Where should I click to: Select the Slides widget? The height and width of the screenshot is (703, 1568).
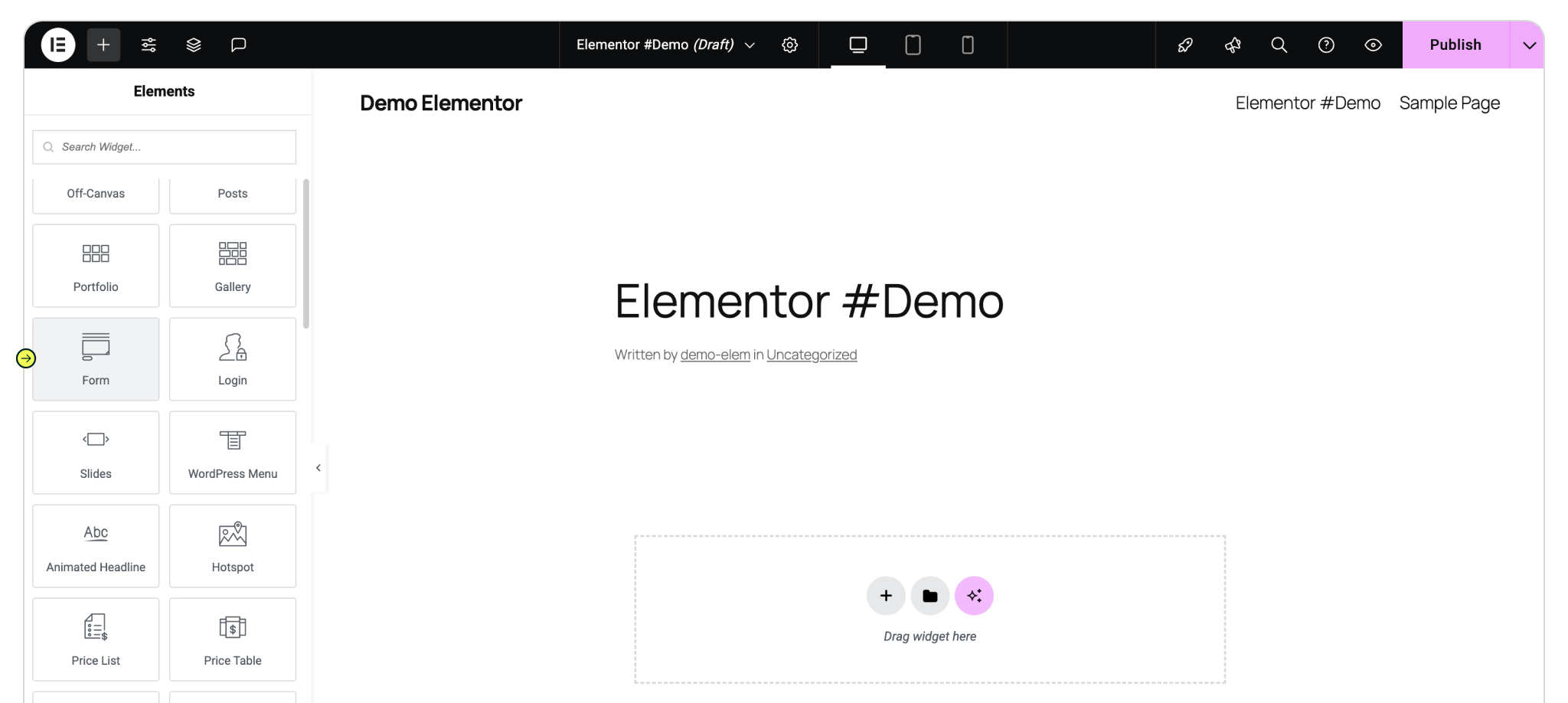click(x=96, y=453)
